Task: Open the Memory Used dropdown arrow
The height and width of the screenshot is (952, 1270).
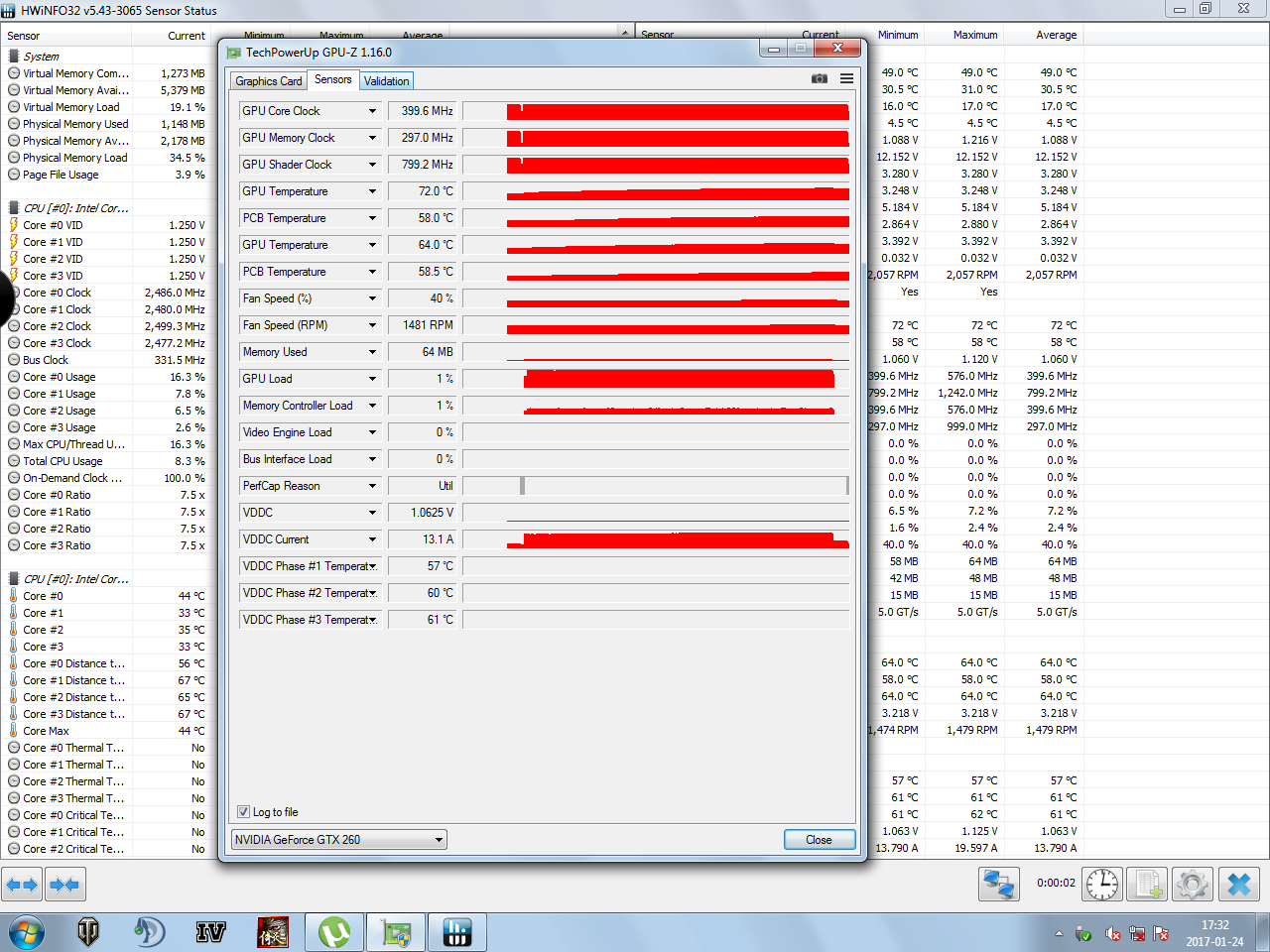Action: (x=373, y=352)
